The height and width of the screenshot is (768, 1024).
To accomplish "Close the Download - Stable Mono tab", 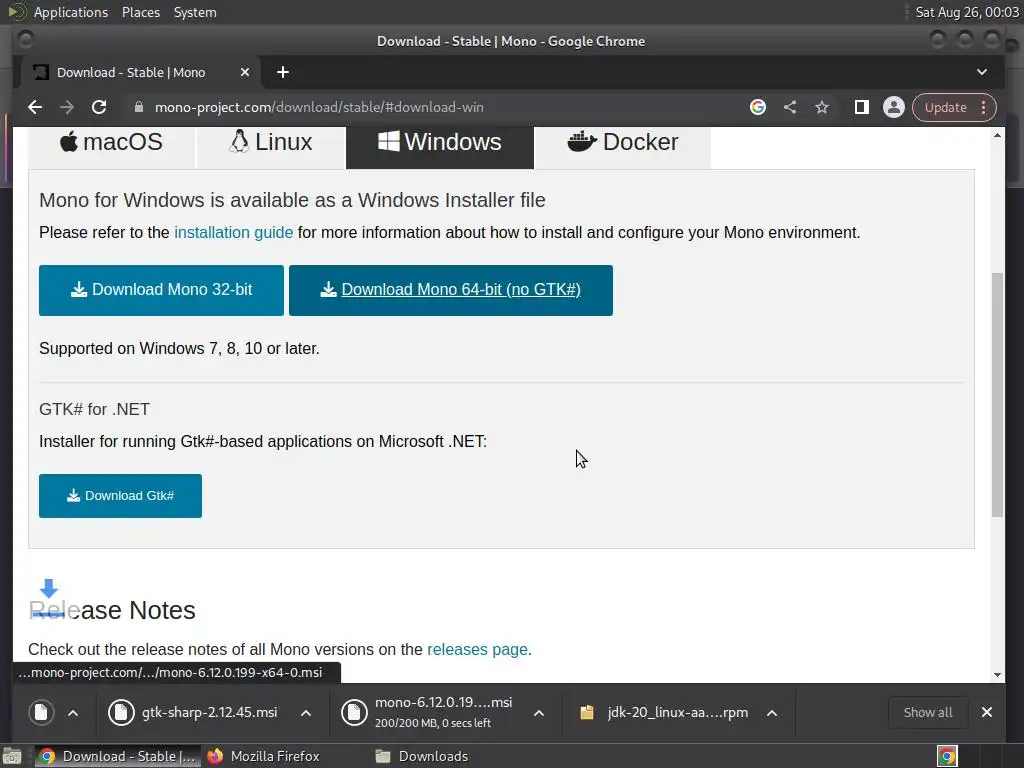I will [x=245, y=72].
